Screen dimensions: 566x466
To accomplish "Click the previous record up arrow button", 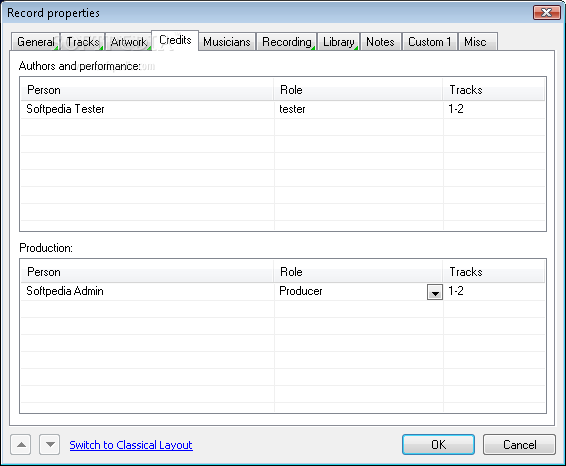I will click(x=21, y=445).
